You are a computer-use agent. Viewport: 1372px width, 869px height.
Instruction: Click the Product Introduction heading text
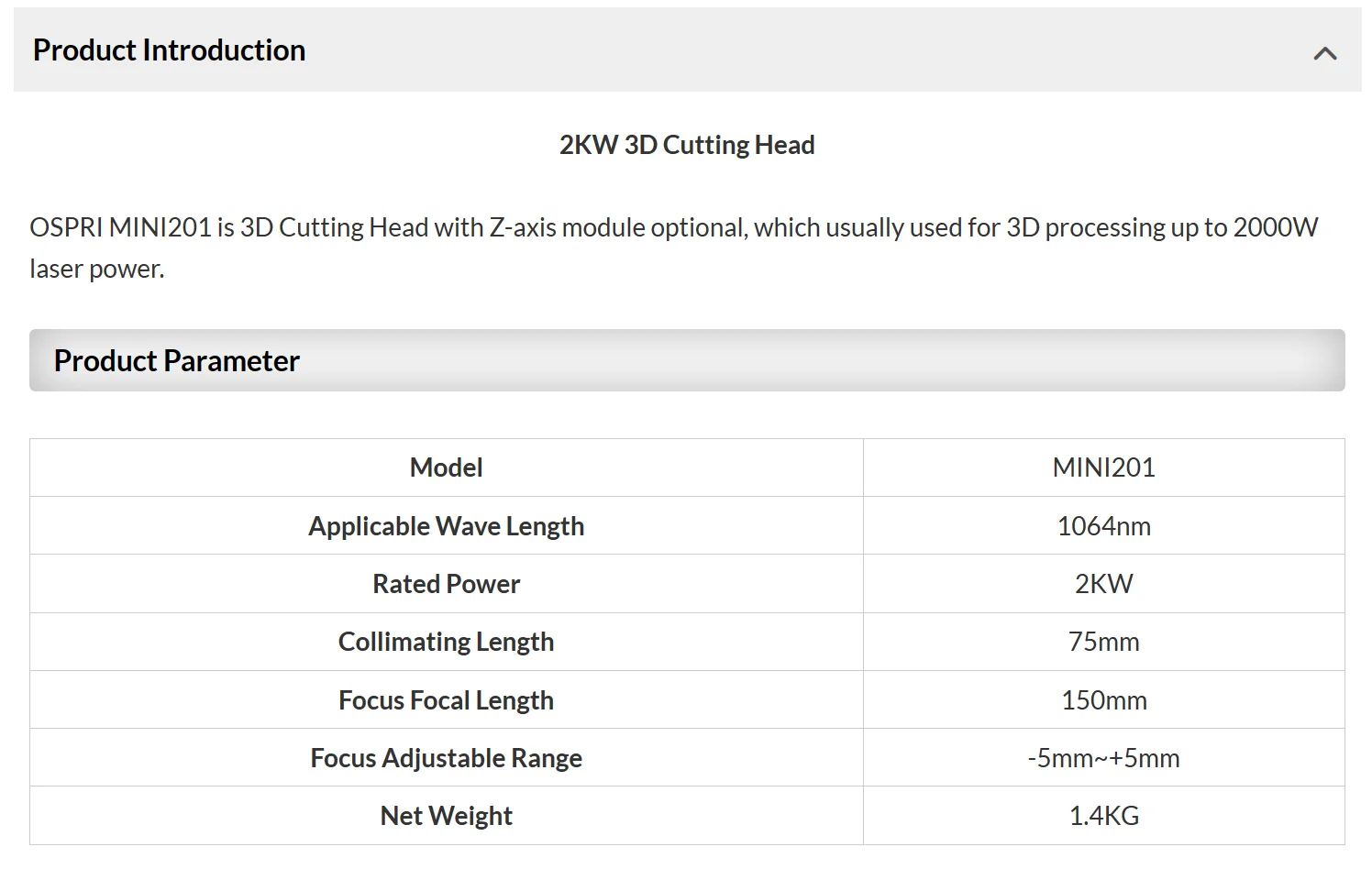[x=170, y=50]
